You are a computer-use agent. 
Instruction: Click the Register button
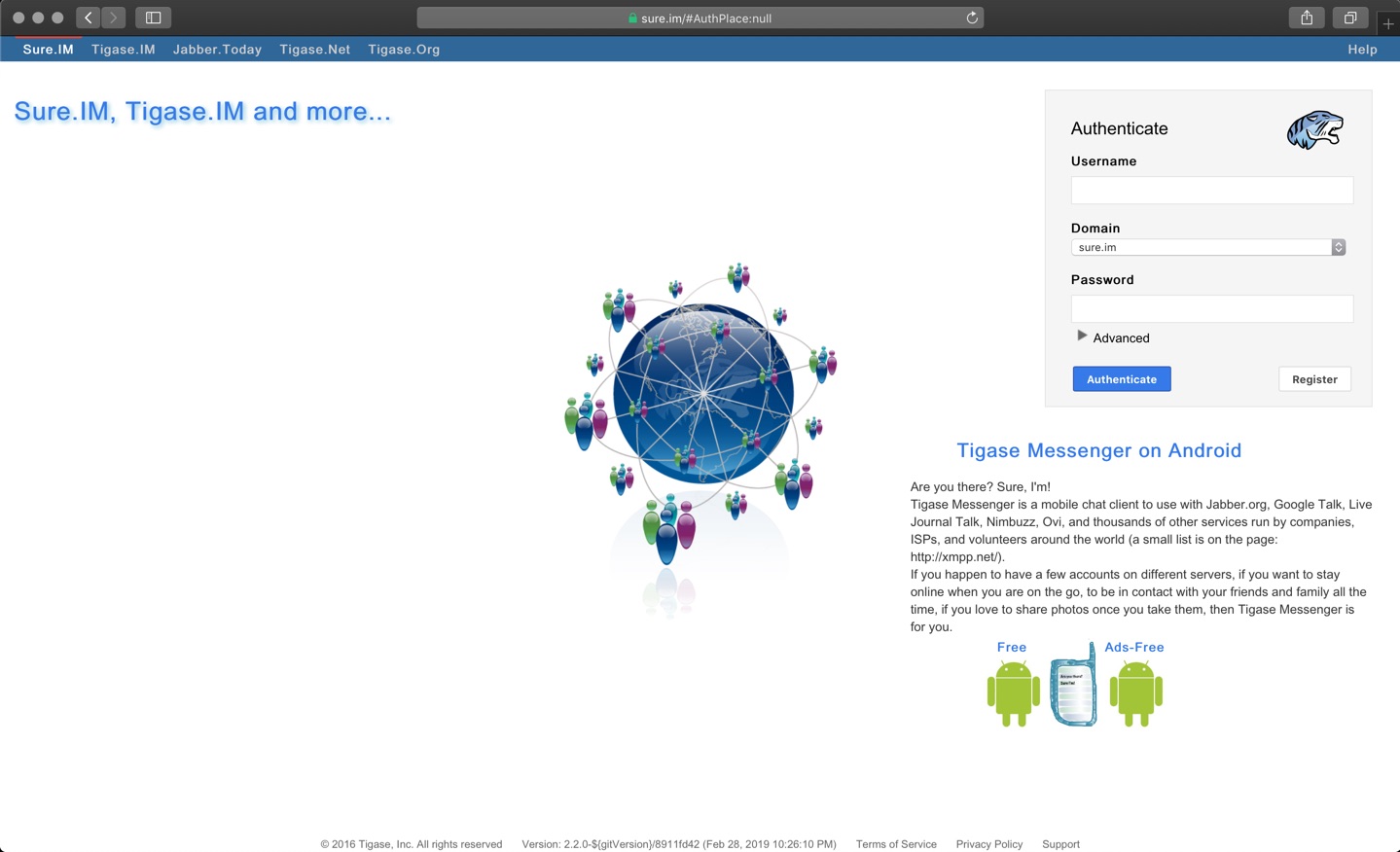click(x=1314, y=379)
